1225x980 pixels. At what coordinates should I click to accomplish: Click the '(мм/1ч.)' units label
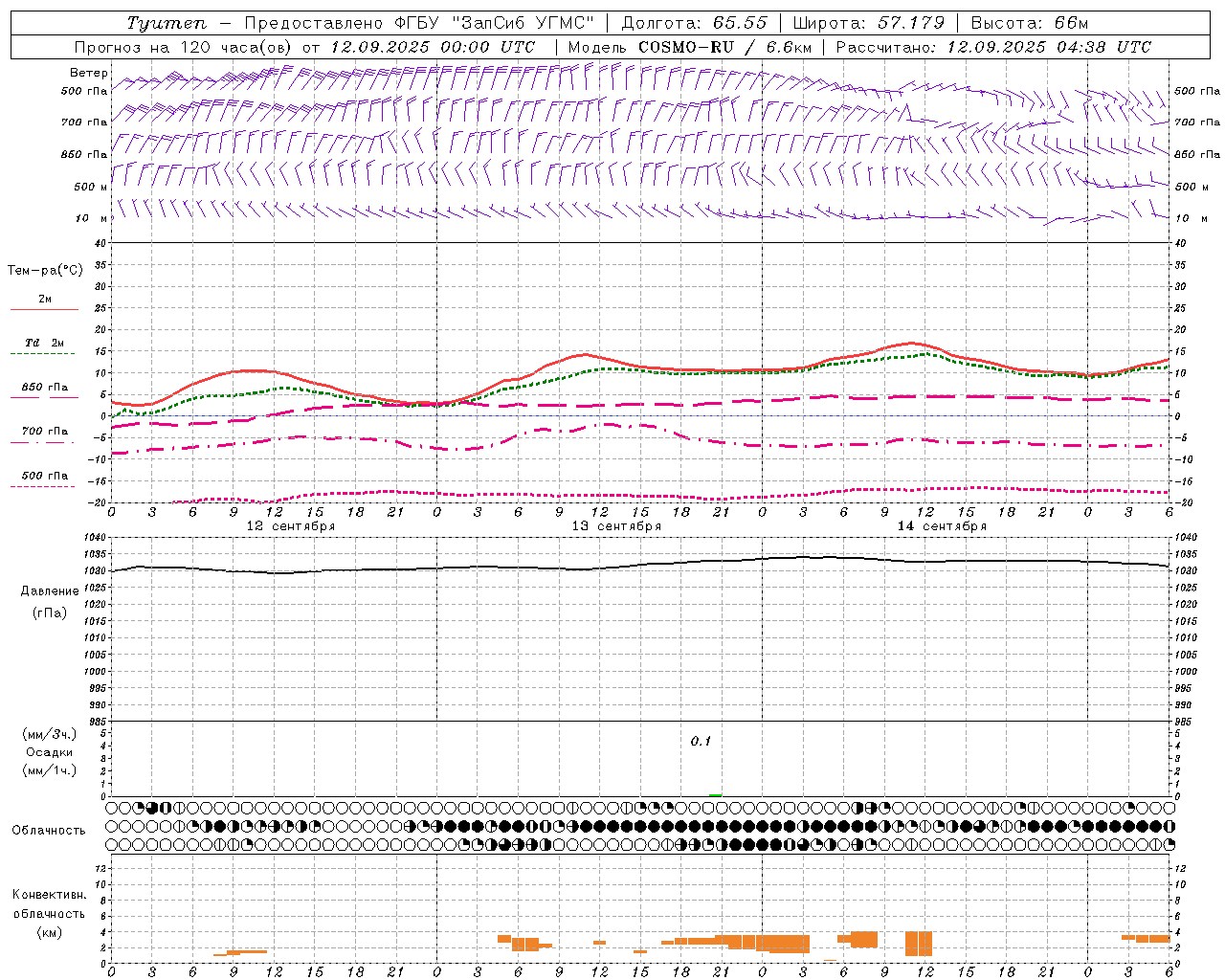point(50,770)
